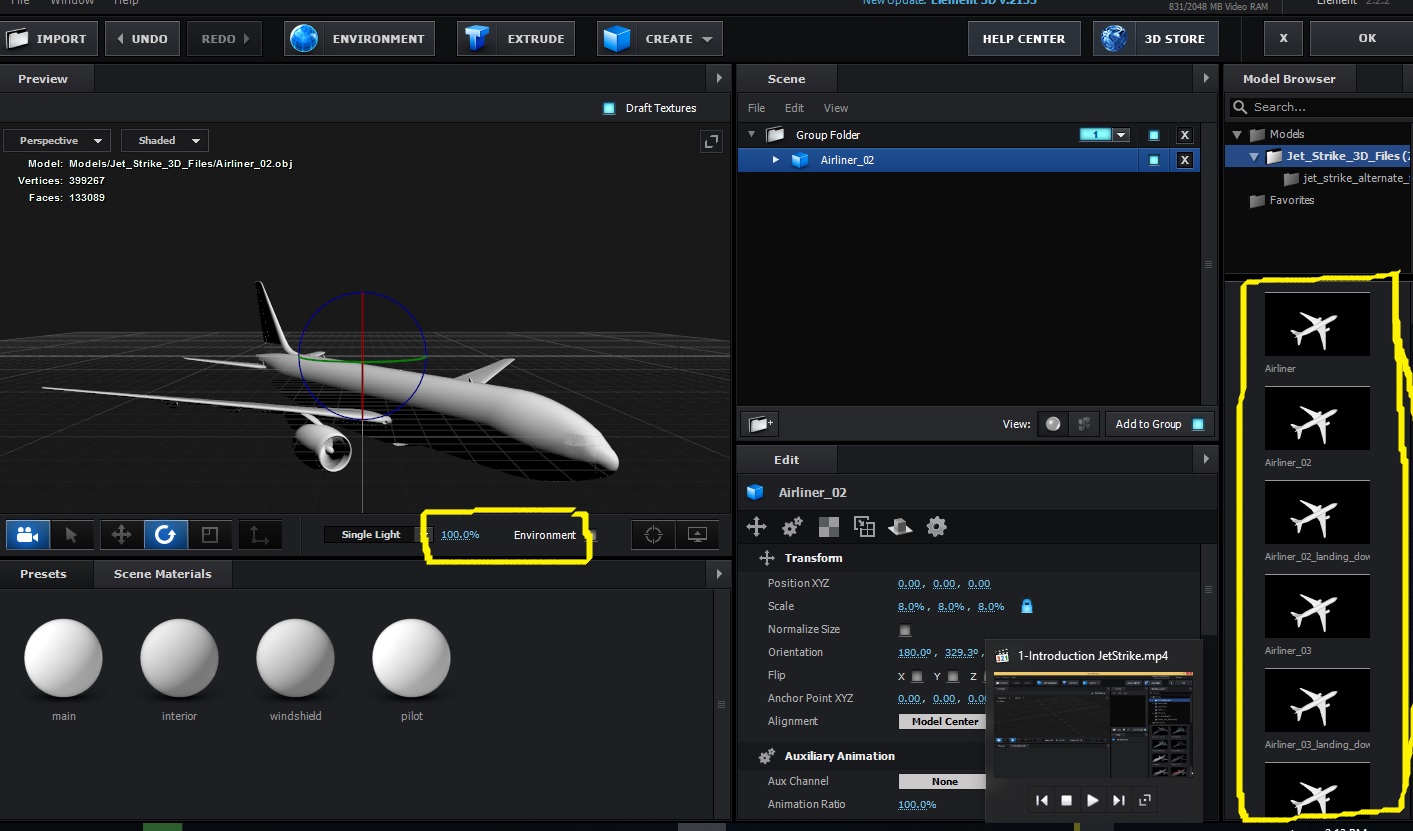Open the Aux Channel None dropdown
The width and height of the screenshot is (1413, 831).
click(944, 782)
